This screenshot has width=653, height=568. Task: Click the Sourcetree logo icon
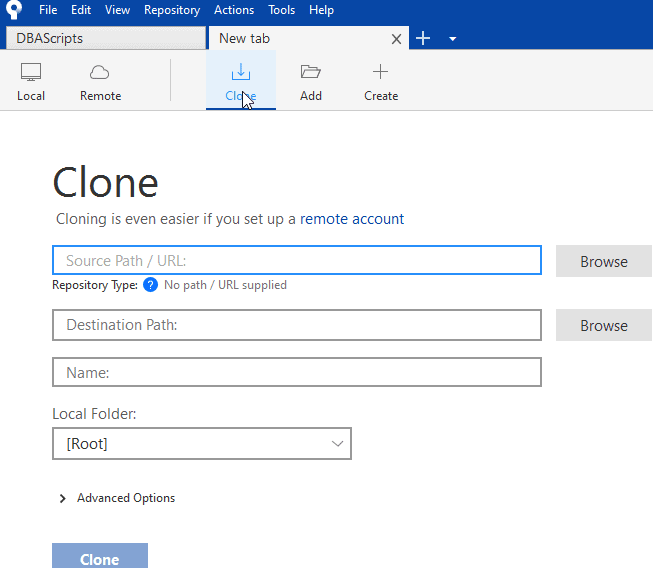14,10
